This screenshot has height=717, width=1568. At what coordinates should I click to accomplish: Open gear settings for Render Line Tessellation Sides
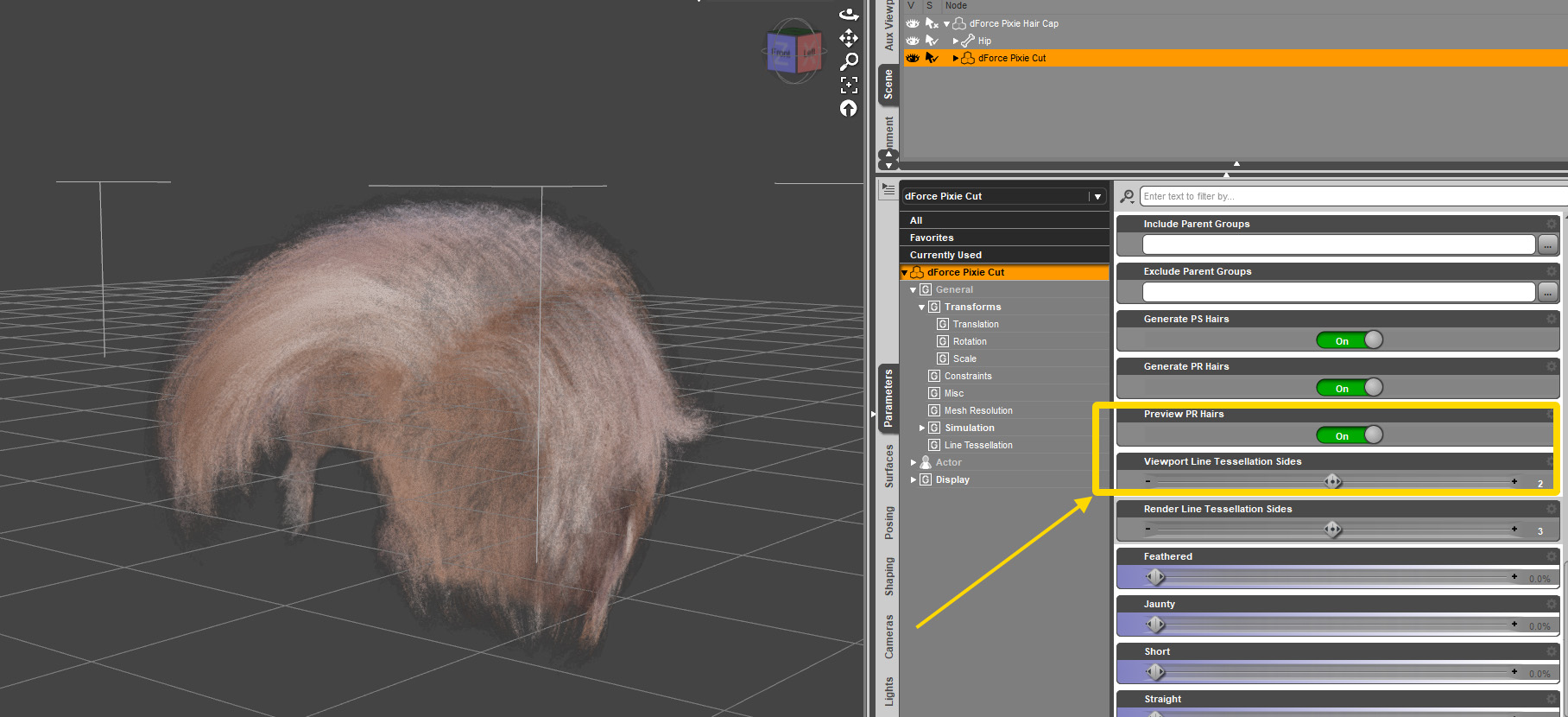pyautogui.click(x=1552, y=509)
